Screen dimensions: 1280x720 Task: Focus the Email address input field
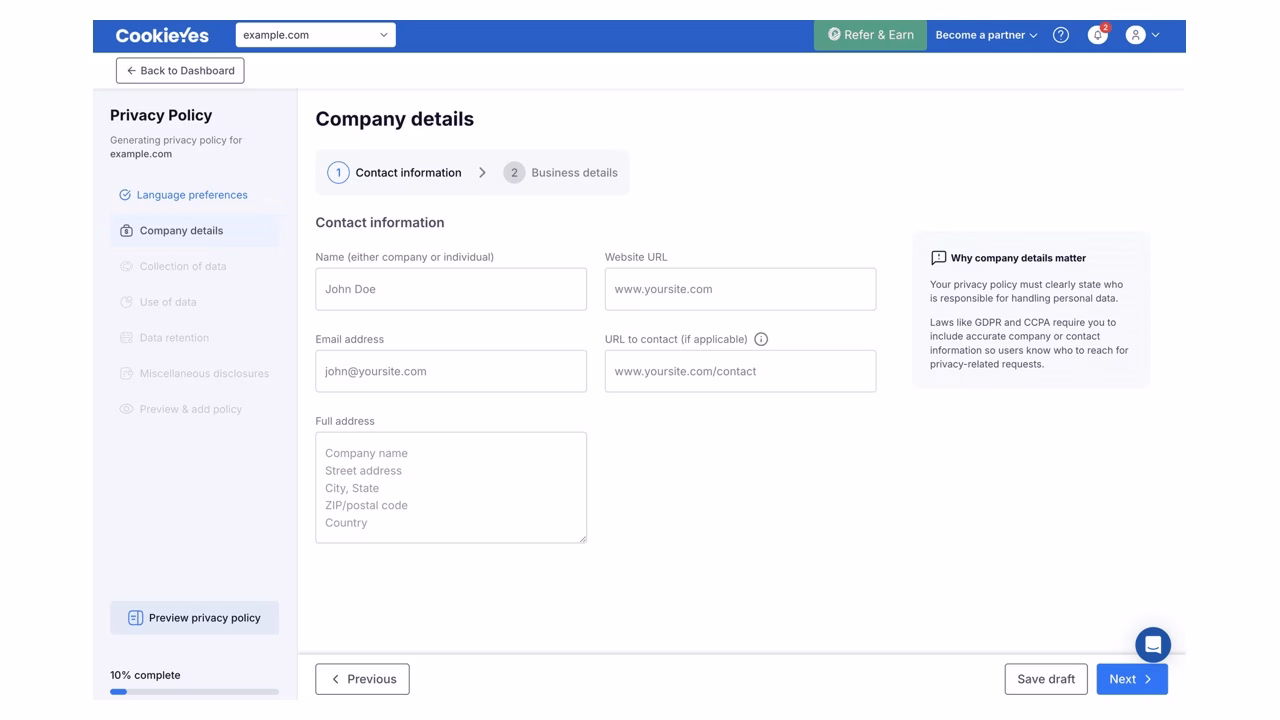pyautogui.click(x=451, y=371)
